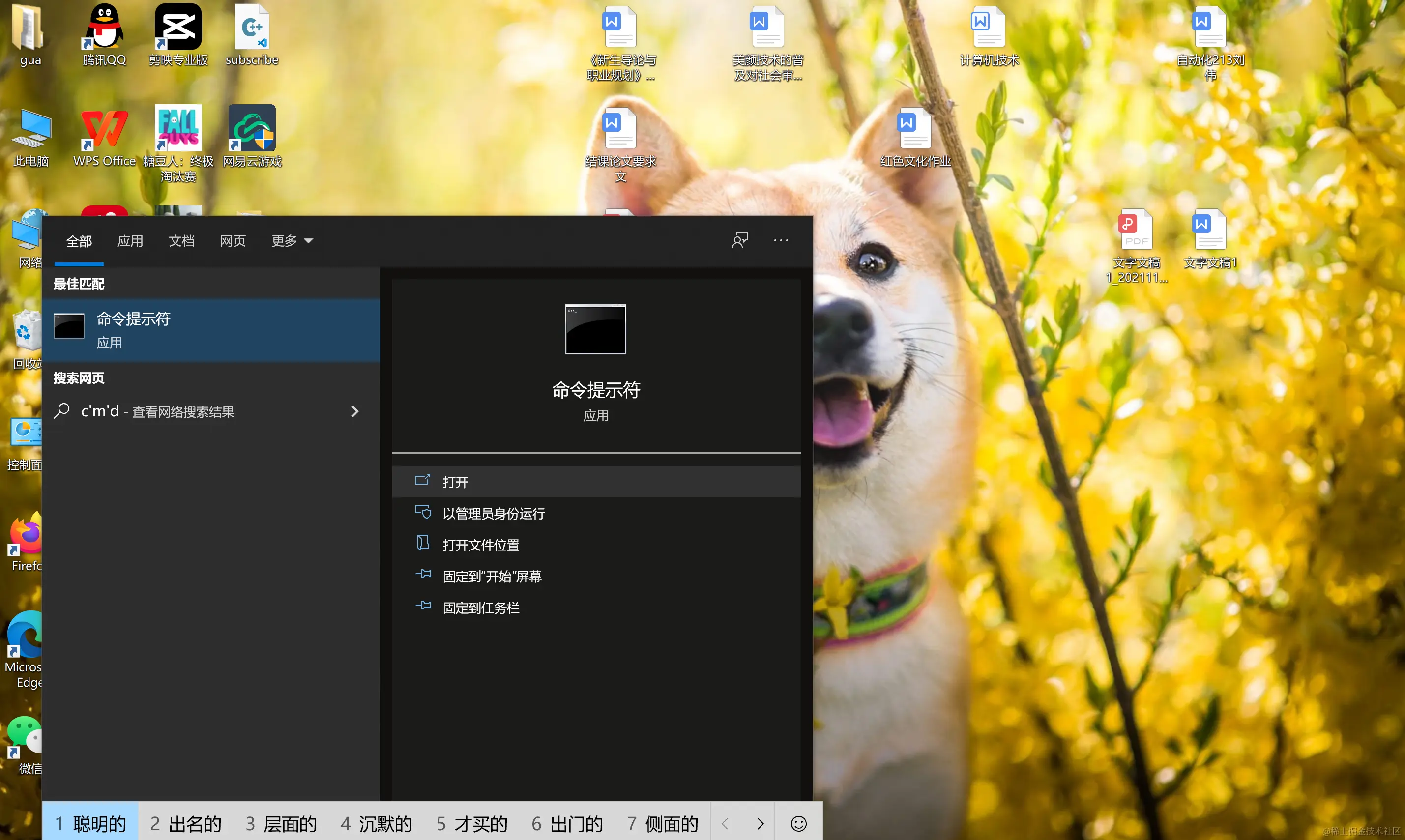Run 命令提示符 as administrator

pyautogui.click(x=493, y=513)
